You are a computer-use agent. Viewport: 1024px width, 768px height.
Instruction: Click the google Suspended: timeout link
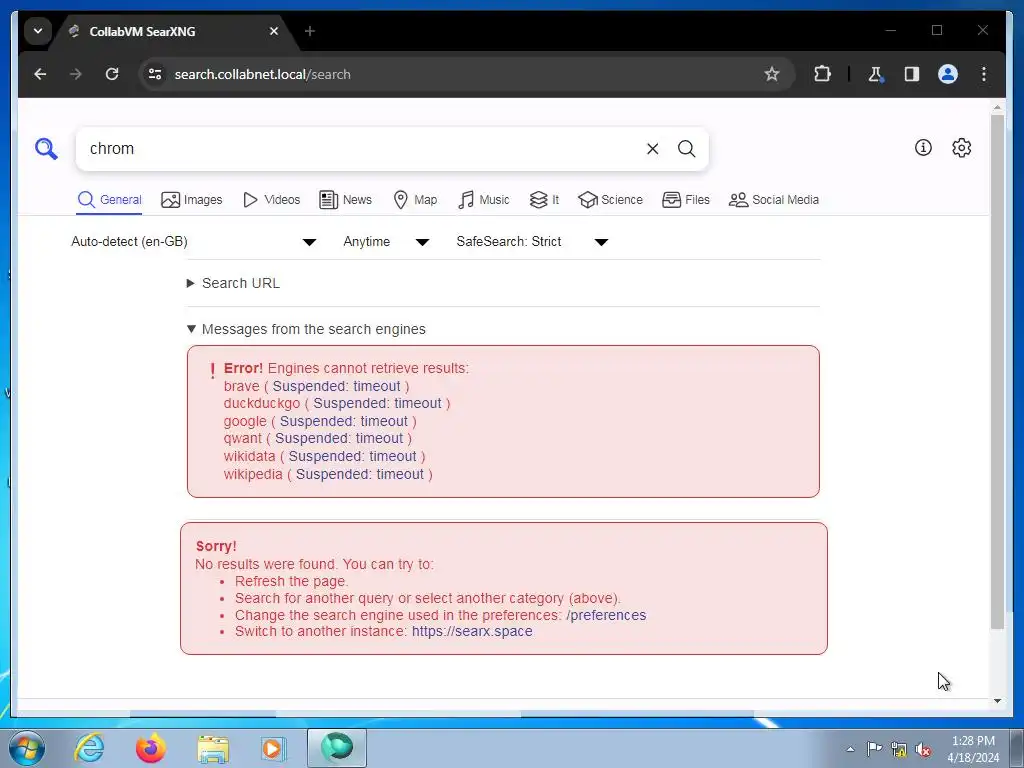click(x=344, y=421)
